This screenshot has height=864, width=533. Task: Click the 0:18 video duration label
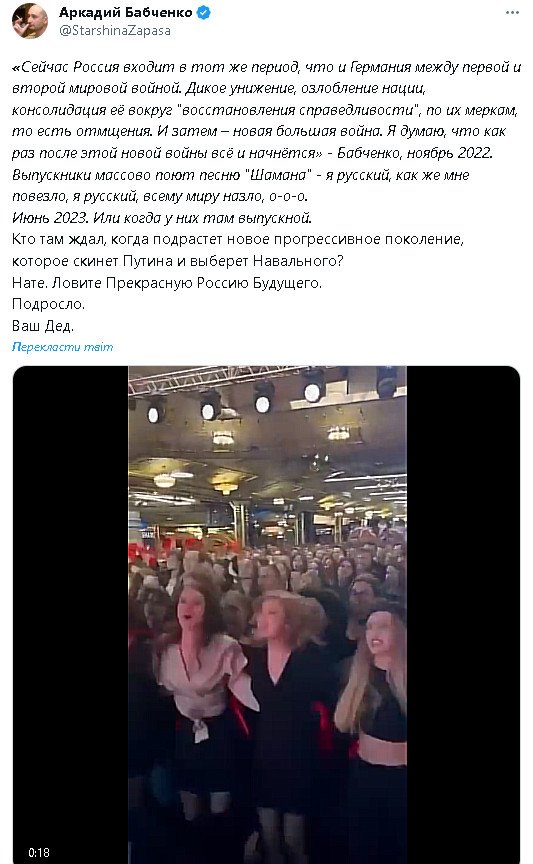pos(39,852)
